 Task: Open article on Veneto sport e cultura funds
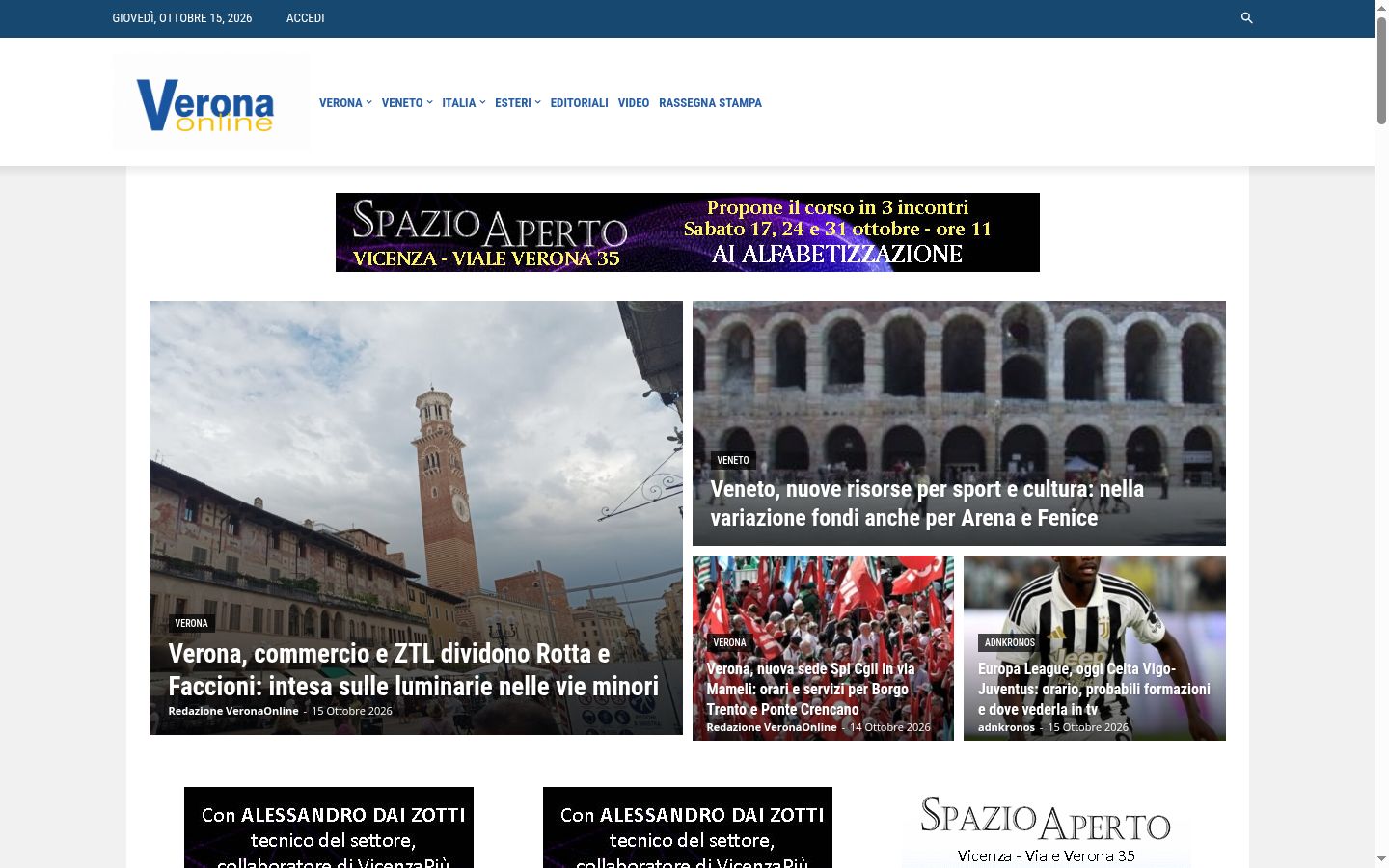point(927,503)
